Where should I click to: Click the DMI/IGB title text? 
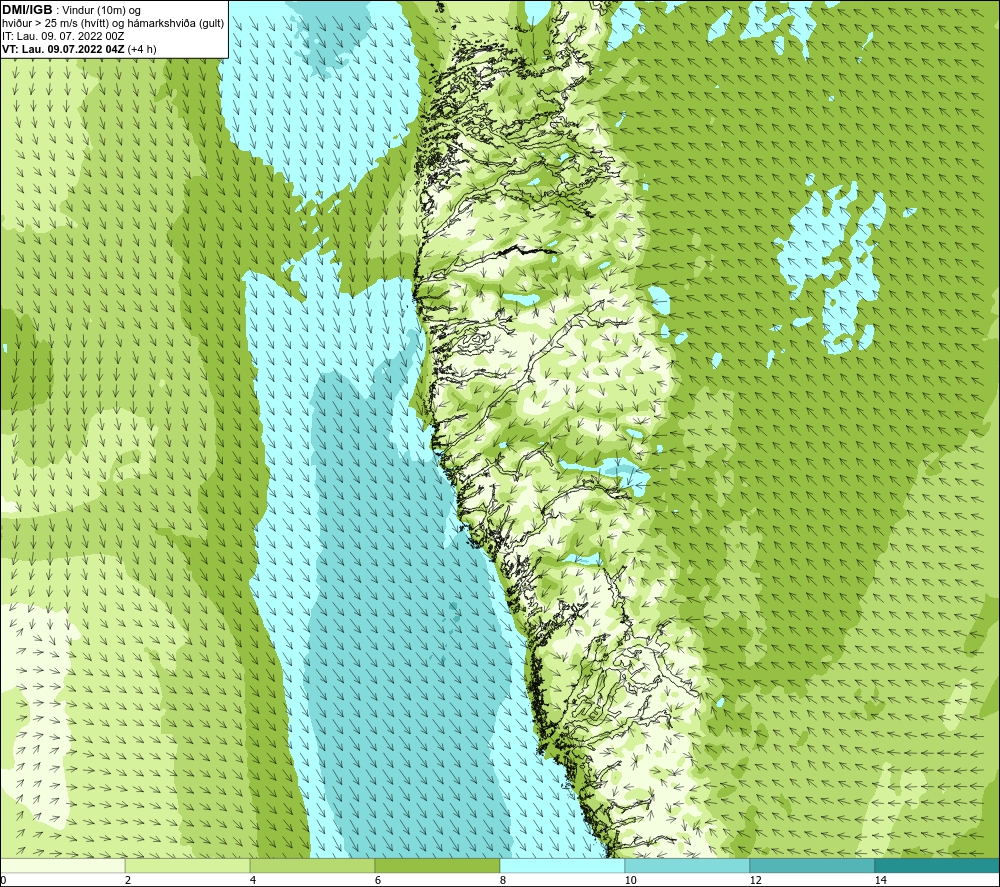27,10
